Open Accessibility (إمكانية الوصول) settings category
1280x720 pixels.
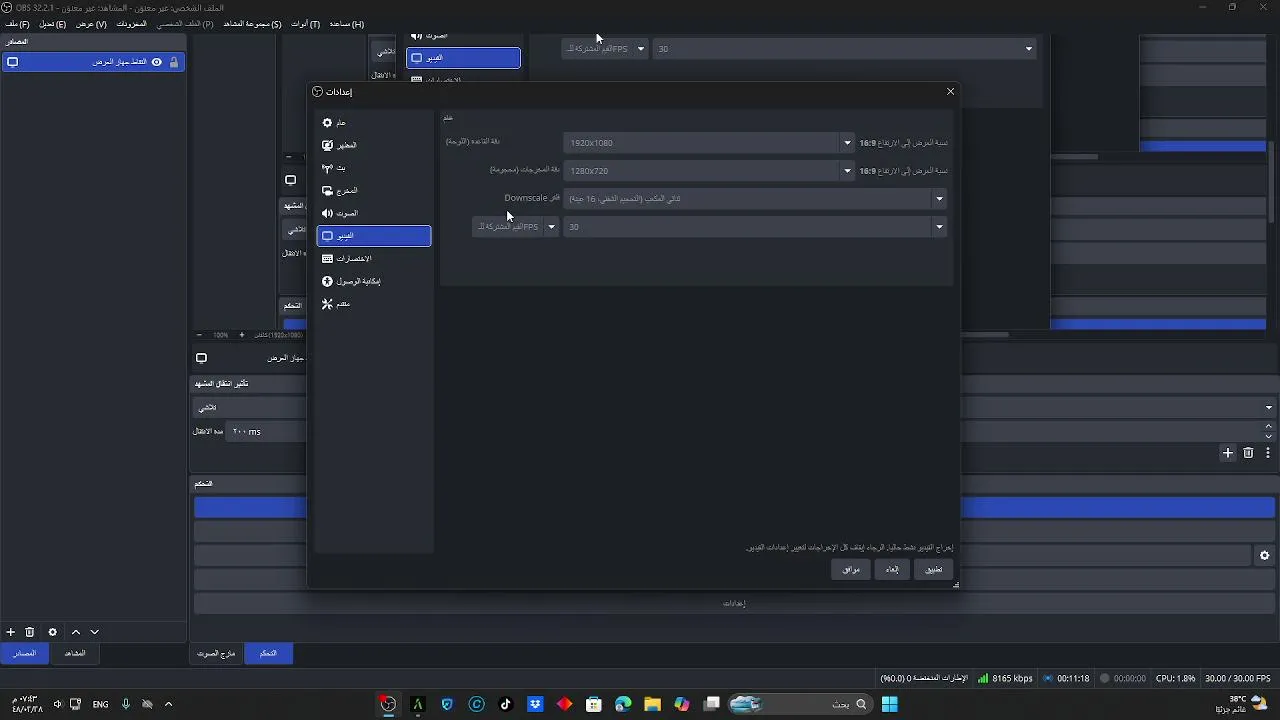pyautogui.click(x=373, y=281)
